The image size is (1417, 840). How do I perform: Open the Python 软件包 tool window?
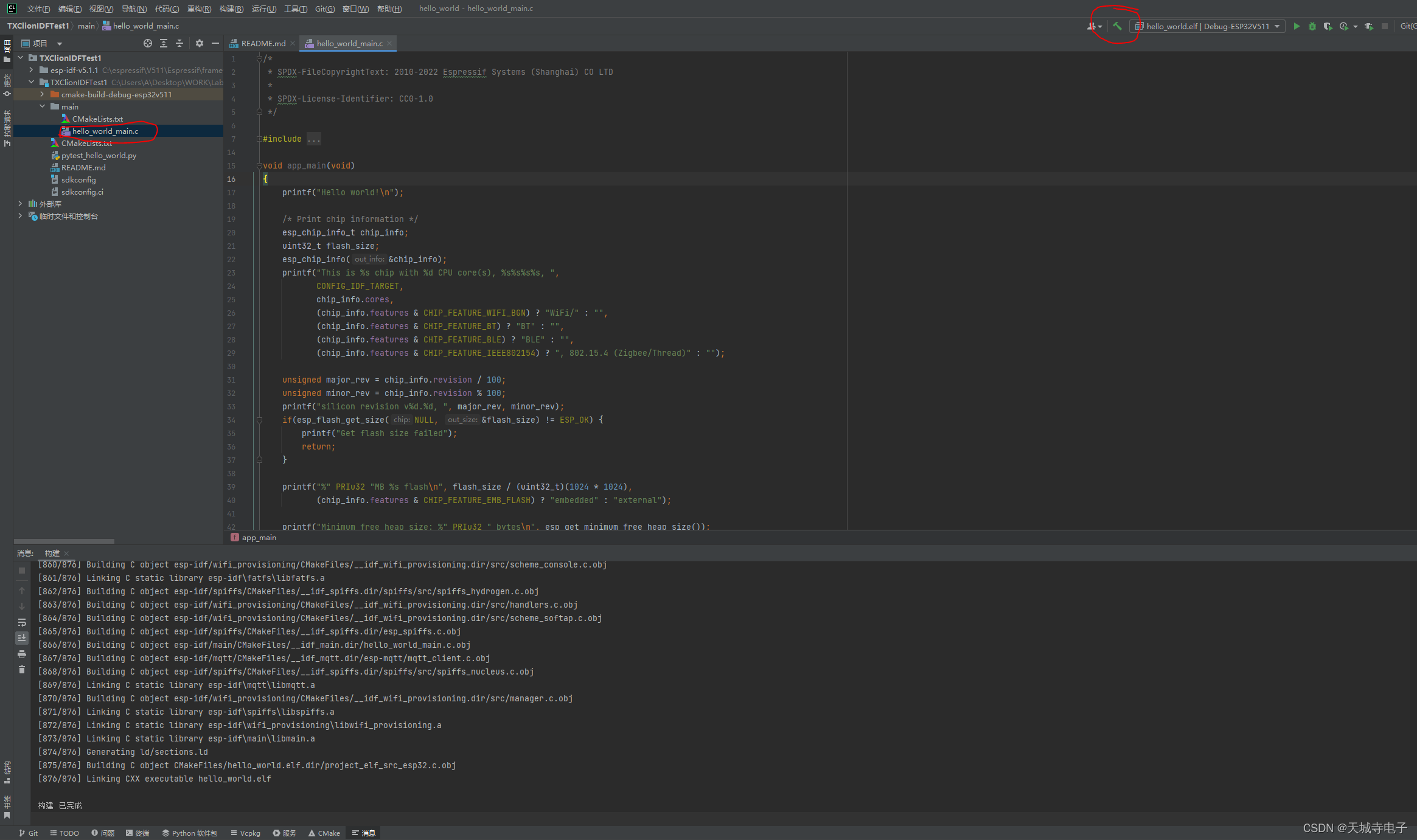[189, 833]
